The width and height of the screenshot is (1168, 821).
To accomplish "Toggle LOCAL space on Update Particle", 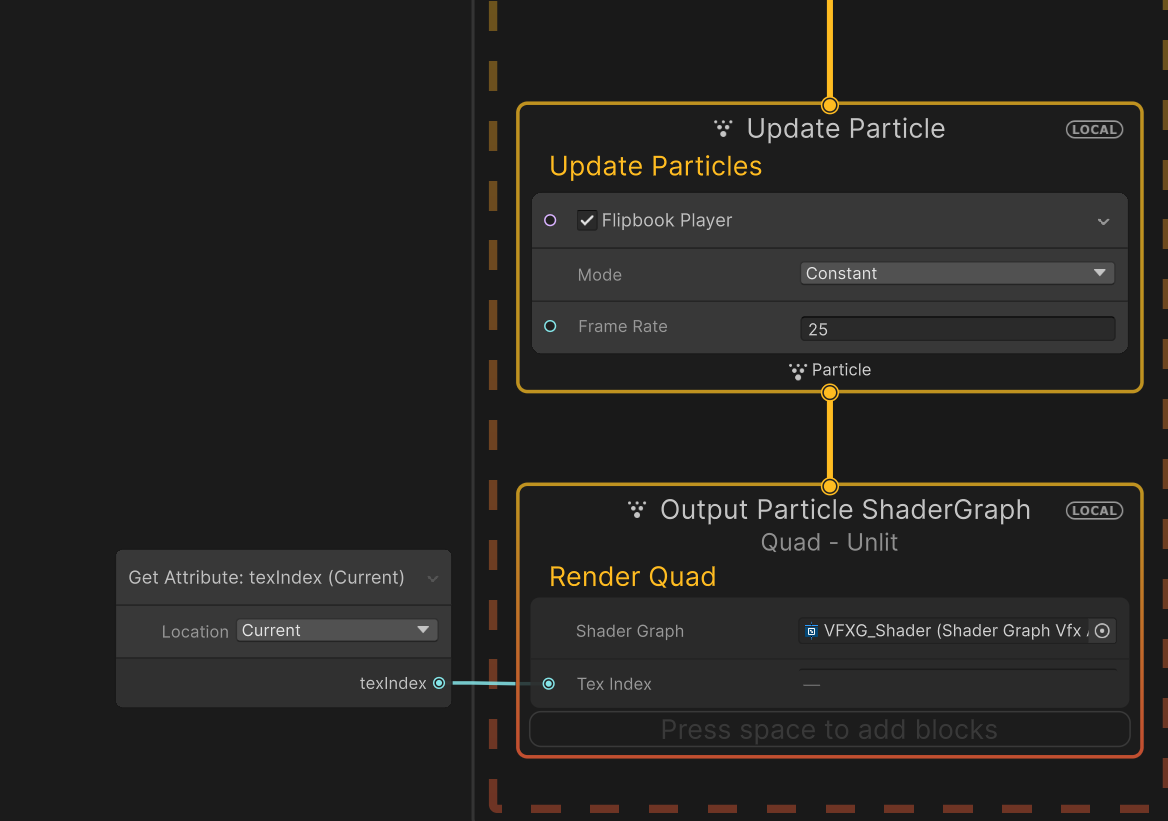I will [1094, 130].
